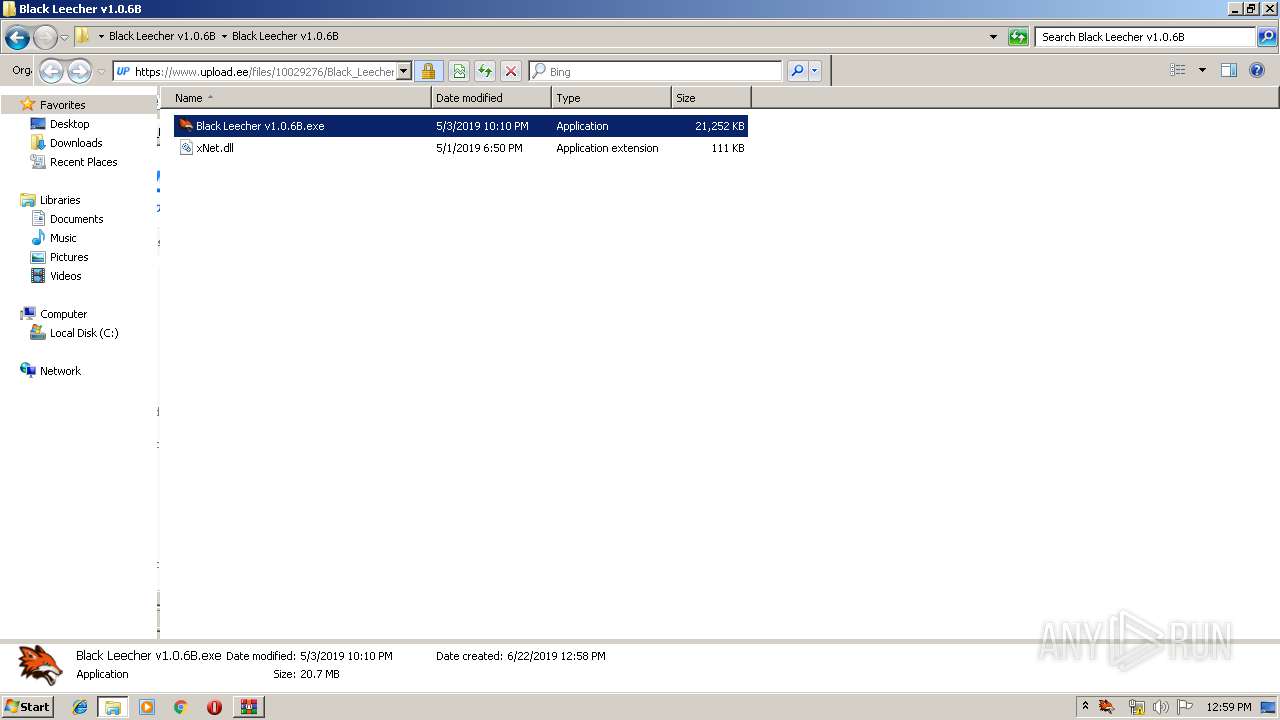Viewport: 1280px width, 720px height.
Task: Open Desktop in the Favorites list
Action: (69, 124)
